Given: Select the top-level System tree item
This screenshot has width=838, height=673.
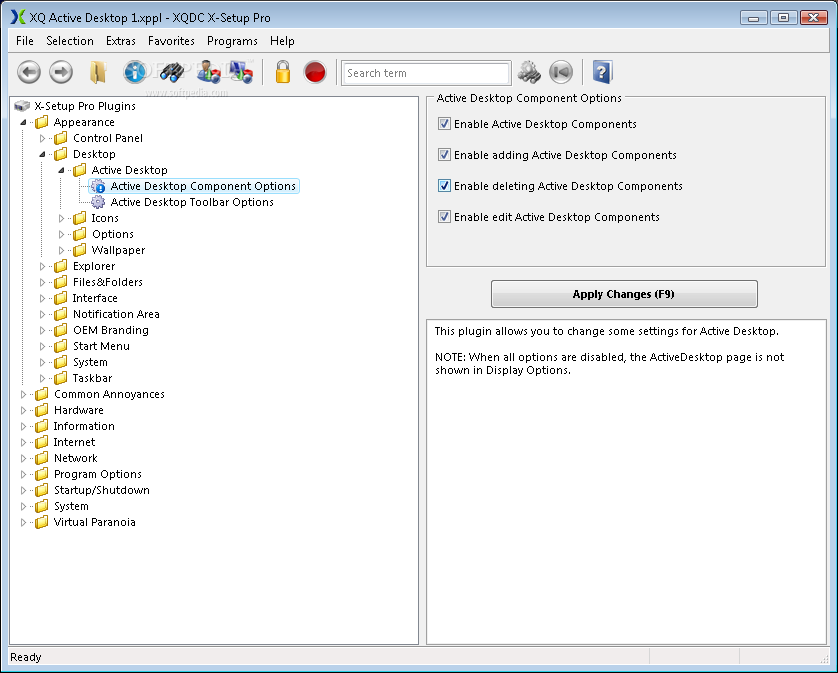Looking at the screenshot, I should (71, 506).
